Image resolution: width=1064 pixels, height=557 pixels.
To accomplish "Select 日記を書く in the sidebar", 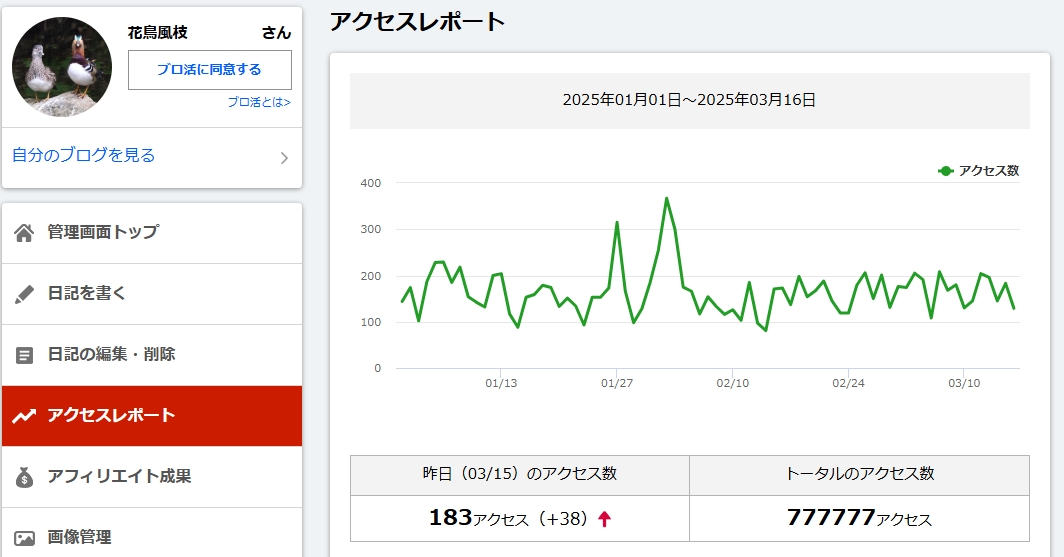I will 87,293.
